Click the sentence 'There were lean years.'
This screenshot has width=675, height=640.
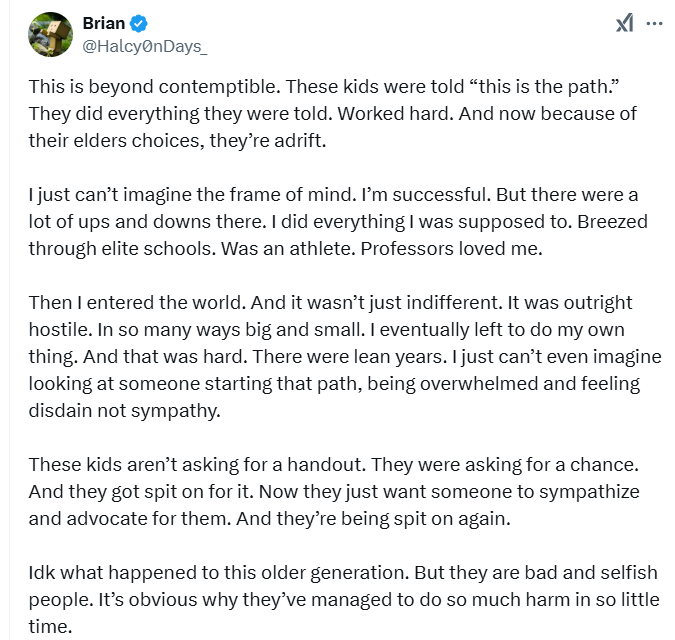[350, 357]
